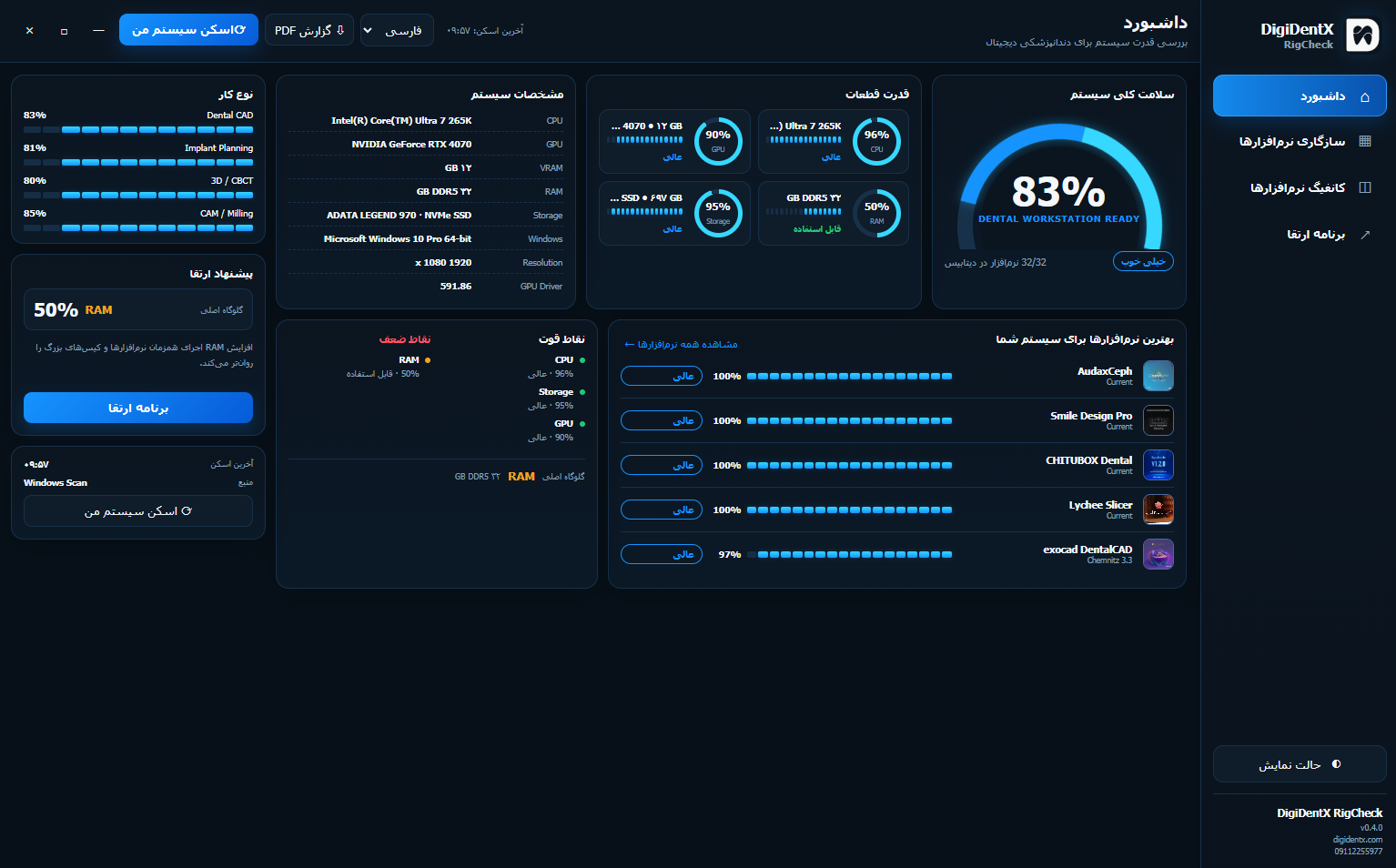Open برنامه ارتقا in the sidebar
Viewport: 1396px width, 868px height.
[1300, 235]
